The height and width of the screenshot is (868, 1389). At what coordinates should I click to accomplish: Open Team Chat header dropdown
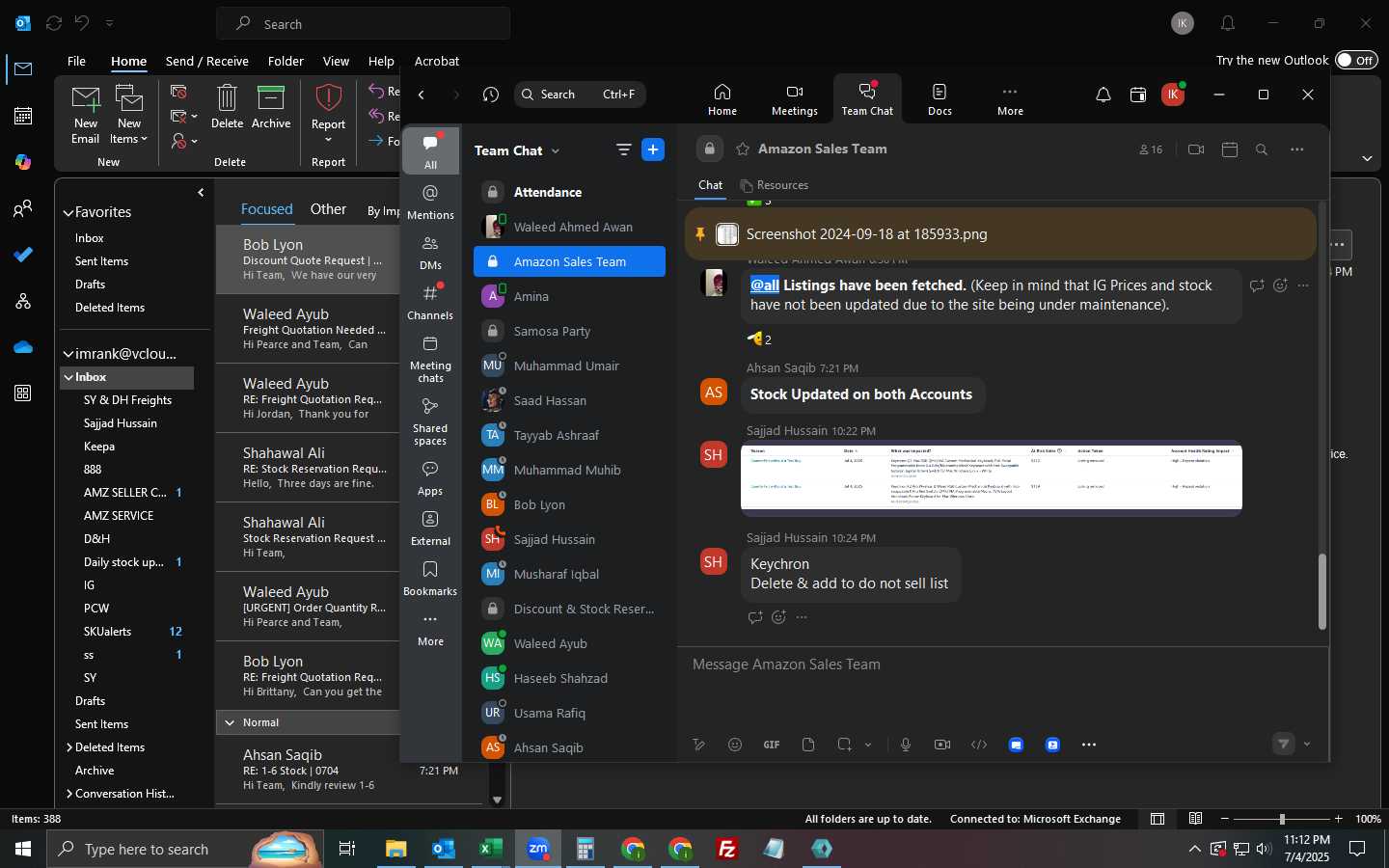[556, 150]
